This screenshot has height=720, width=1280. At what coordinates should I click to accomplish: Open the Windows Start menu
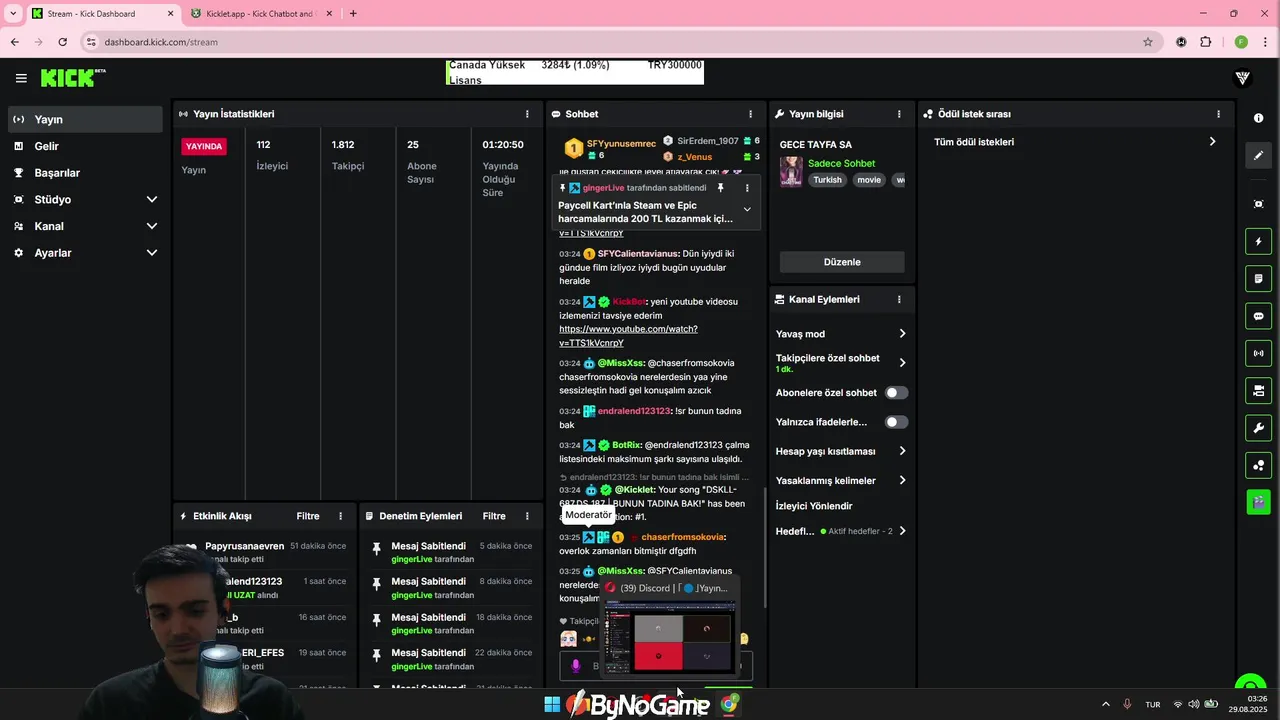pyautogui.click(x=551, y=705)
